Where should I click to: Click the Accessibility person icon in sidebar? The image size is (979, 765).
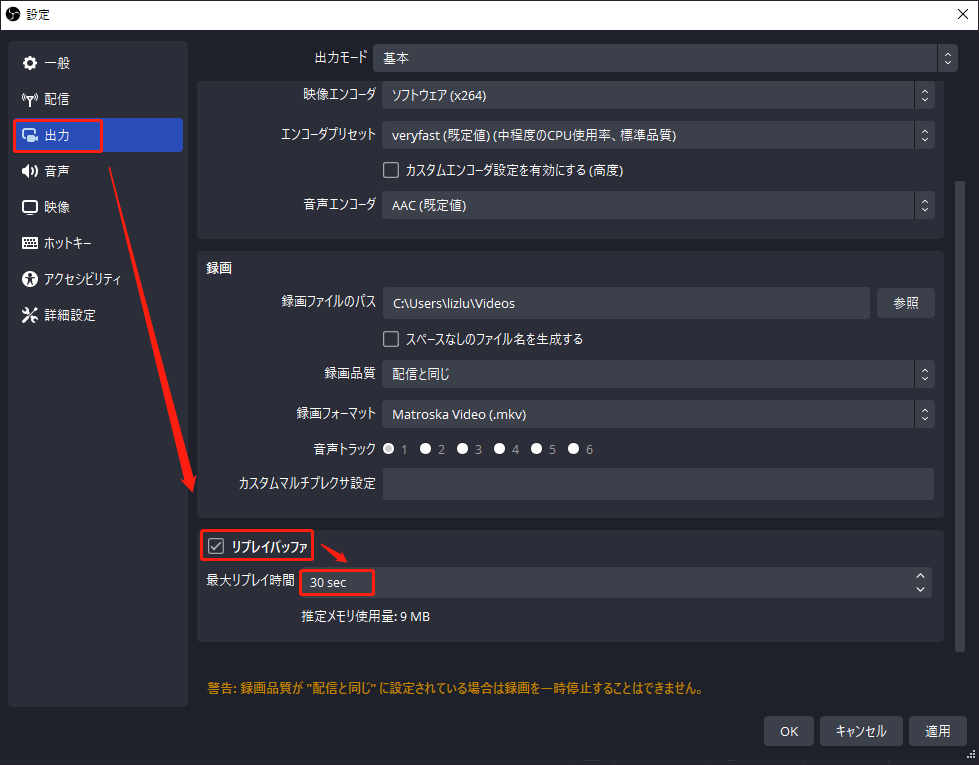tap(29, 279)
